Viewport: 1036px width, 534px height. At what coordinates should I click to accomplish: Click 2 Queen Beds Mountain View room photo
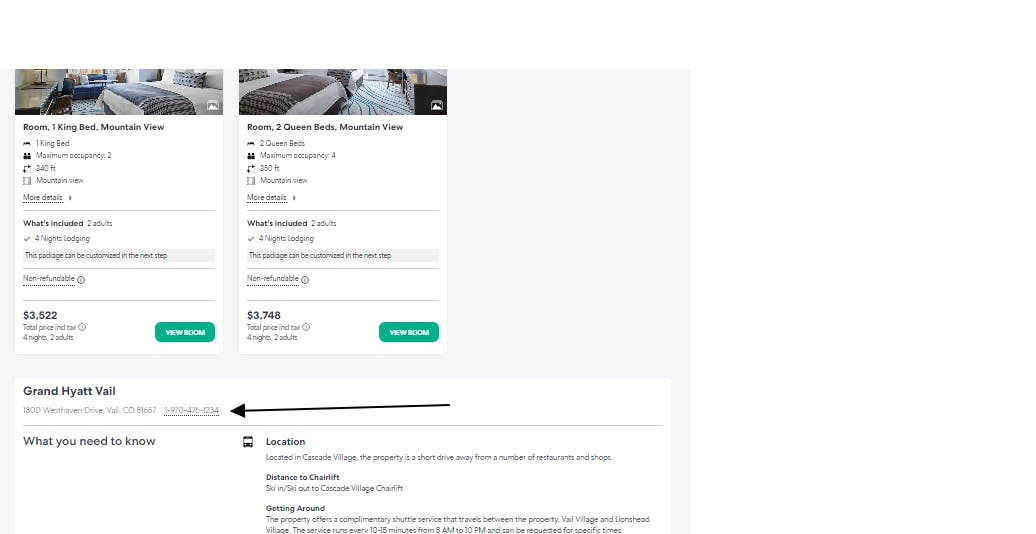[x=343, y=92]
